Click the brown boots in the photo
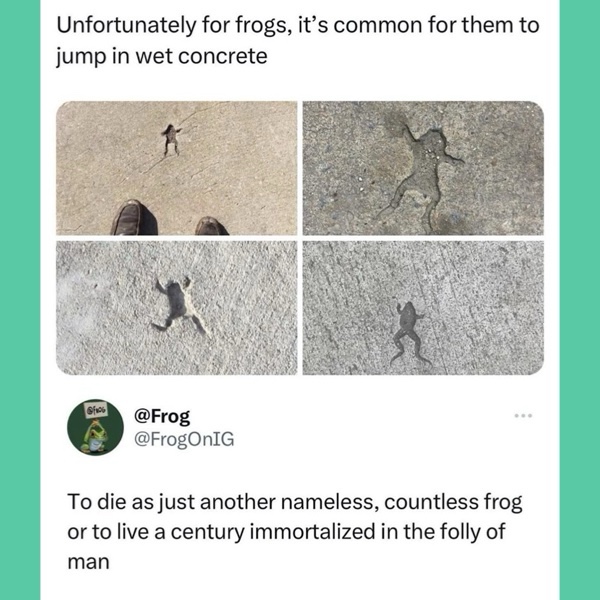The width and height of the screenshot is (600, 600). [132, 218]
